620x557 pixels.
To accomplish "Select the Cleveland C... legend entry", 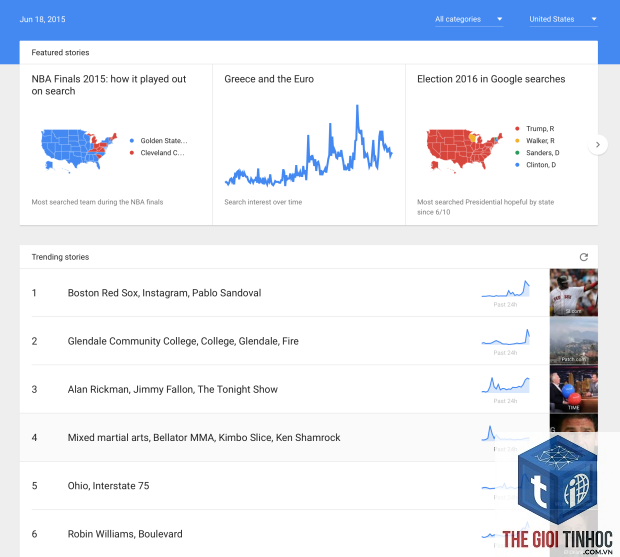I will [x=157, y=153].
